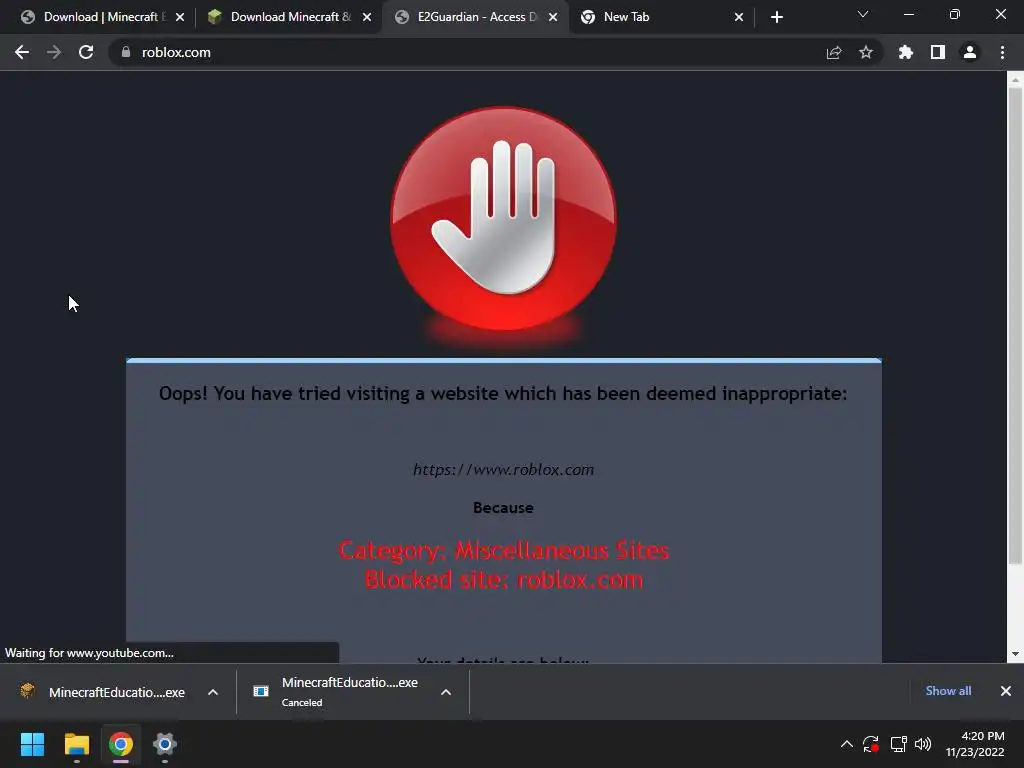Click the 'Category: Miscellaneous Sites' text
The image size is (1024, 768).
pyautogui.click(x=504, y=551)
